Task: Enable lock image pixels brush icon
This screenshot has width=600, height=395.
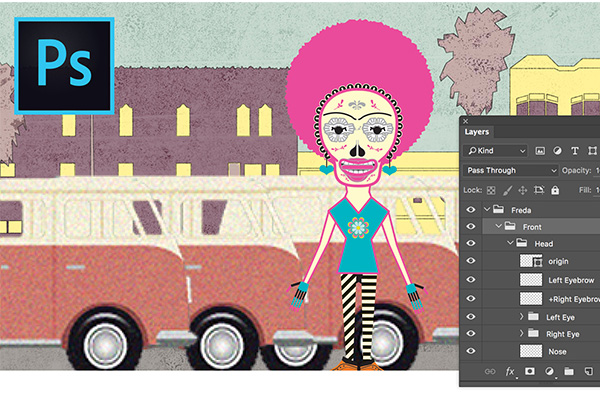Action: pos(507,190)
